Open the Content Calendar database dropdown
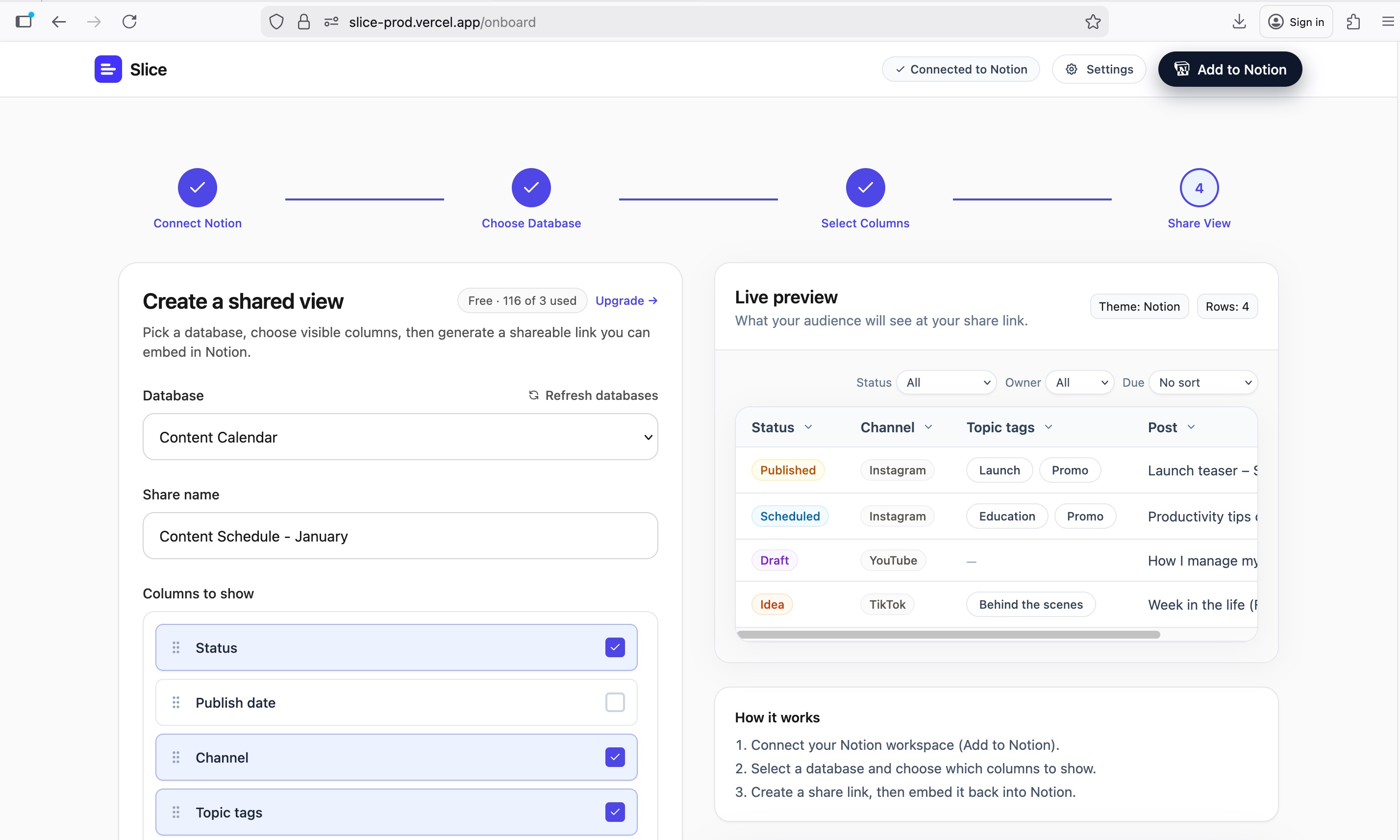The image size is (1400, 840). point(400,437)
